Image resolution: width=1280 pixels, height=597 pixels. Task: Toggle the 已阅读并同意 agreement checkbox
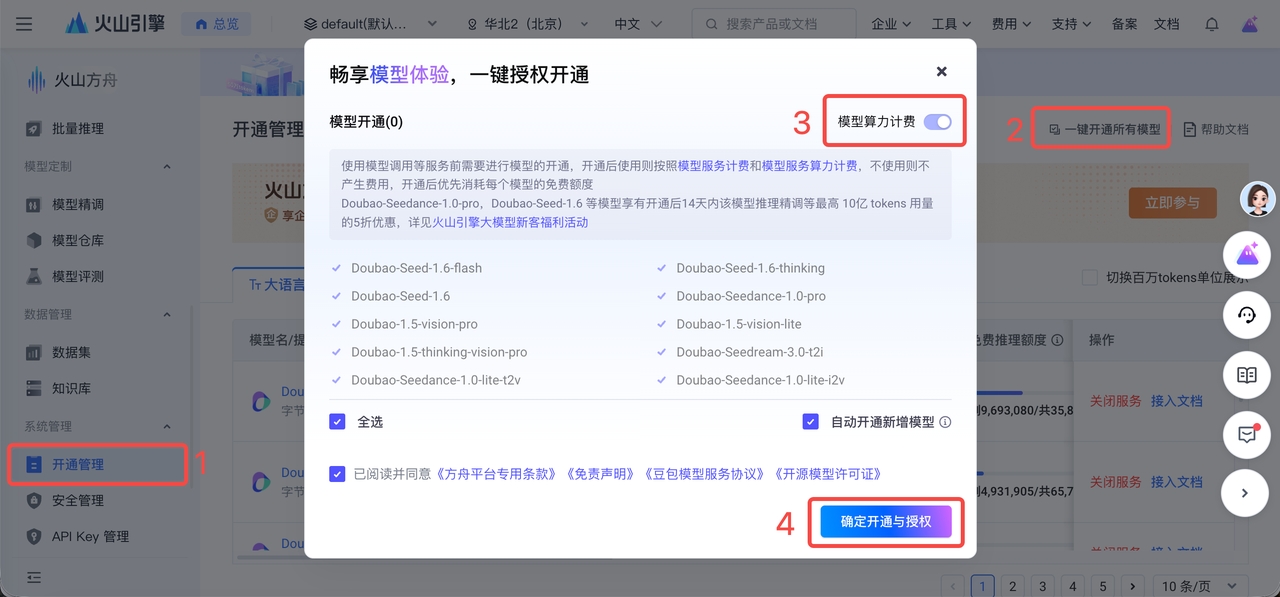337,474
